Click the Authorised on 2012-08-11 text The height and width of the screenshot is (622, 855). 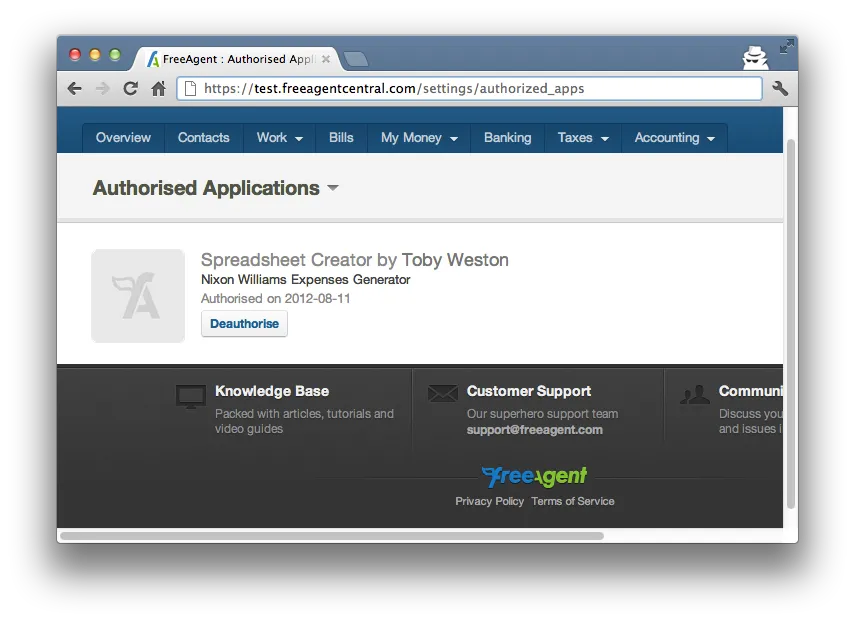(x=275, y=299)
